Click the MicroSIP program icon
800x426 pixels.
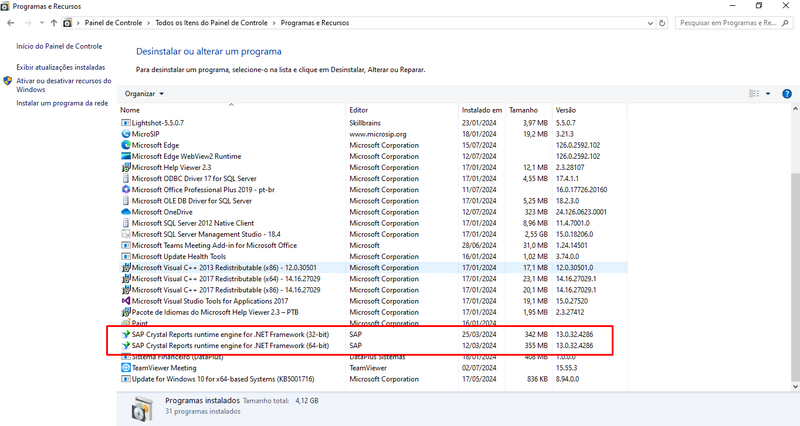[126, 134]
